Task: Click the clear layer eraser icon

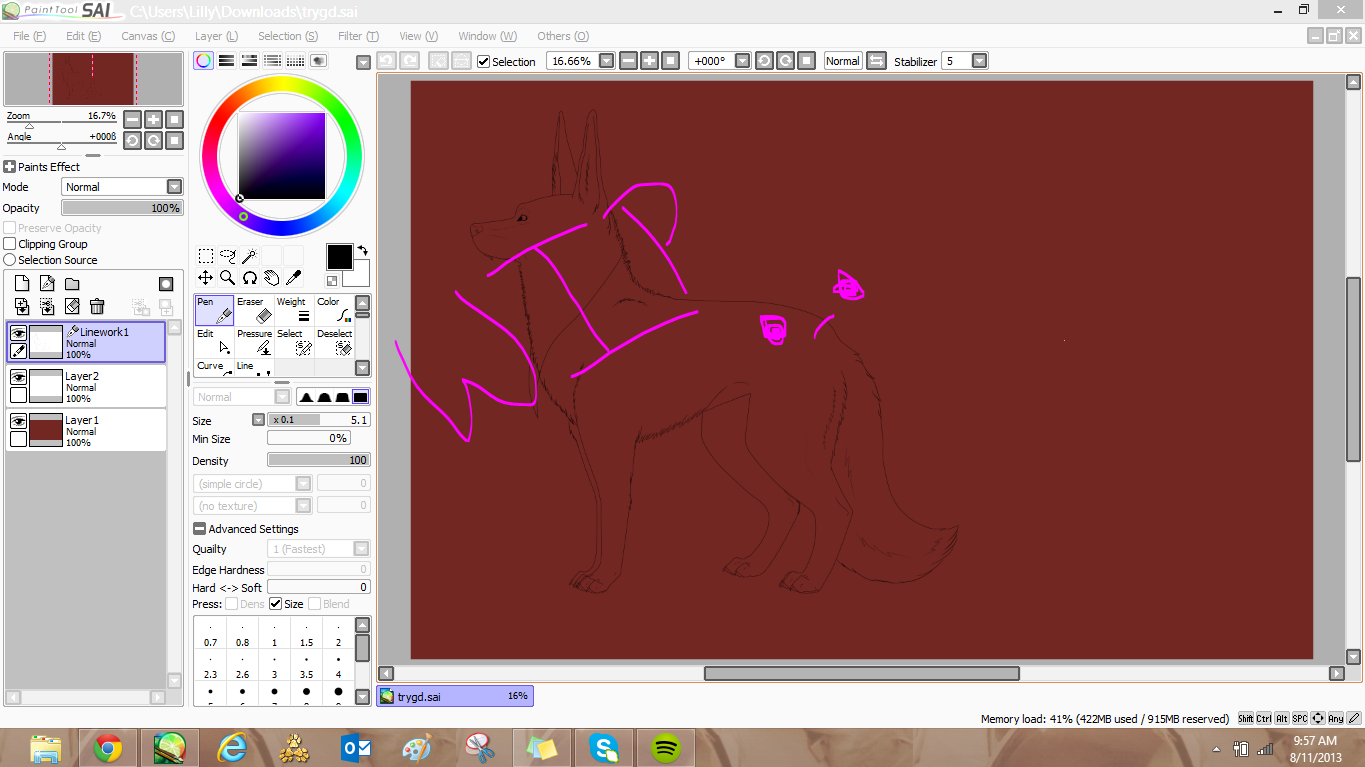Action: click(72, 306)
